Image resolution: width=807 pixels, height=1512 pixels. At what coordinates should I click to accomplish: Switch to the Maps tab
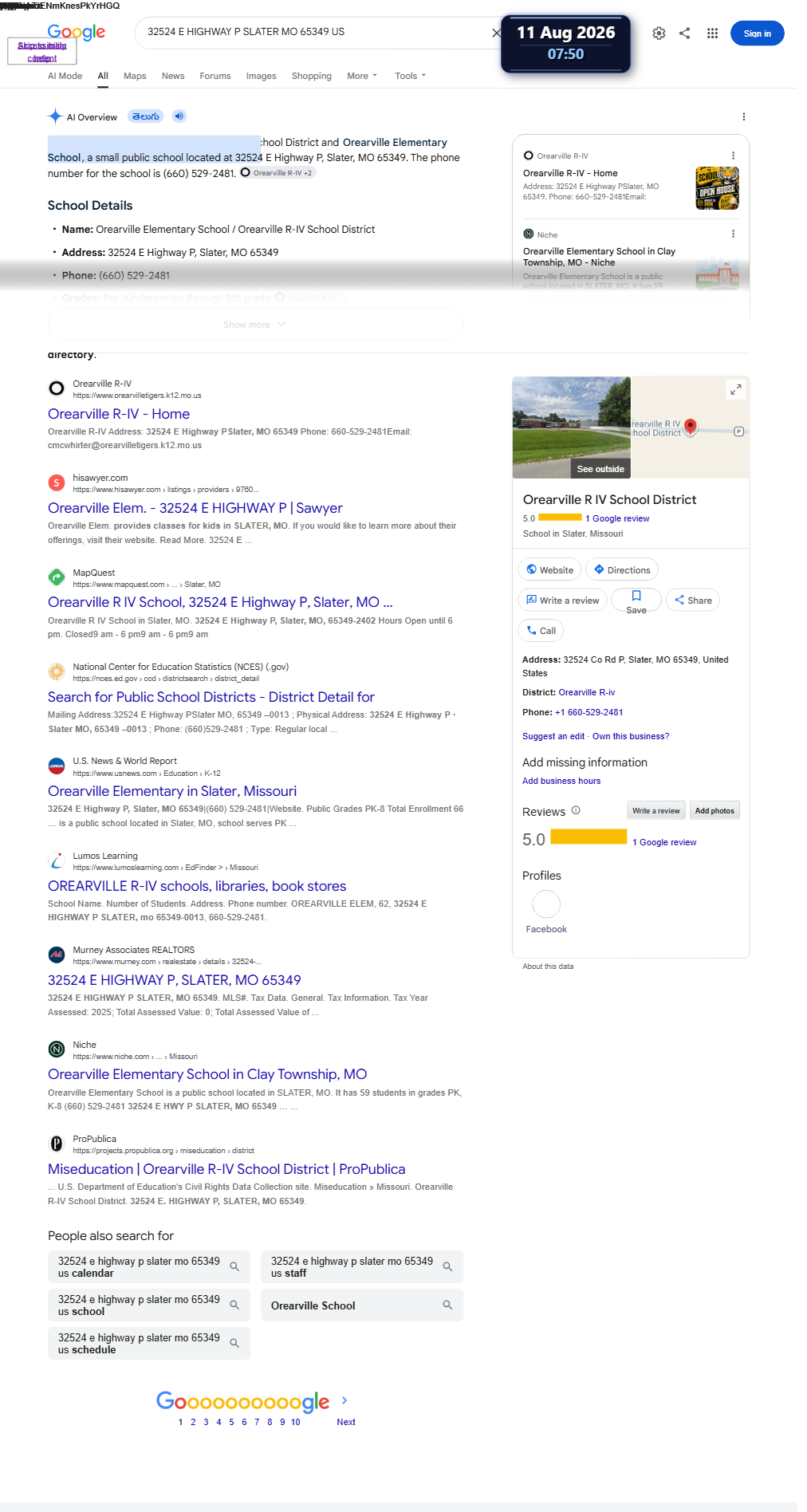click(x=135, y=76)
